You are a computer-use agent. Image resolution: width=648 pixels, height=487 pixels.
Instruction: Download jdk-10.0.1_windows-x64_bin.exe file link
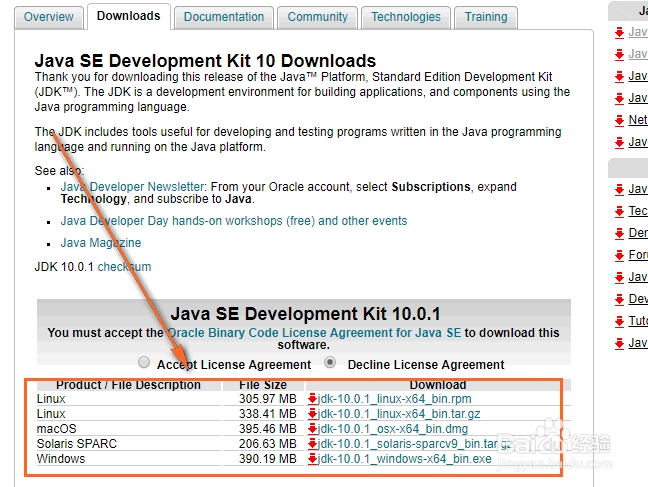pyautogui.click(x=405, y=459)
